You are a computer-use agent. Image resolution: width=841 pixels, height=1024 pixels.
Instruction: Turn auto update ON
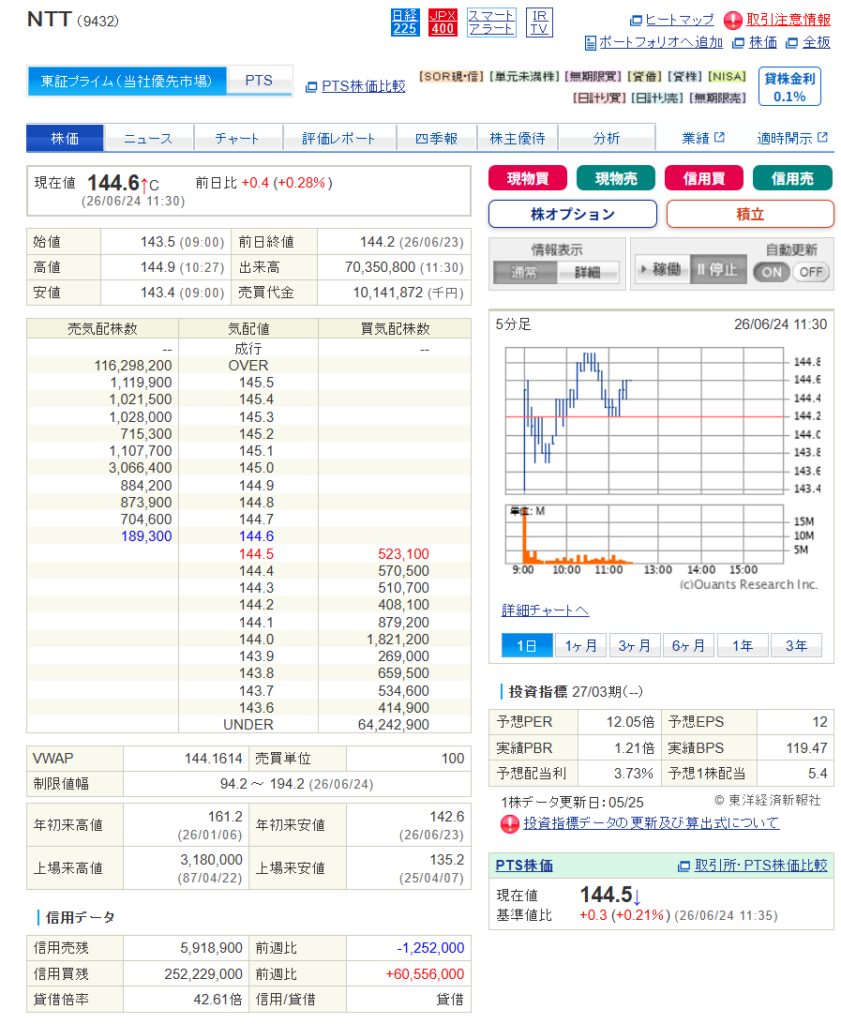pyautogui.click(x=772, y=272)
